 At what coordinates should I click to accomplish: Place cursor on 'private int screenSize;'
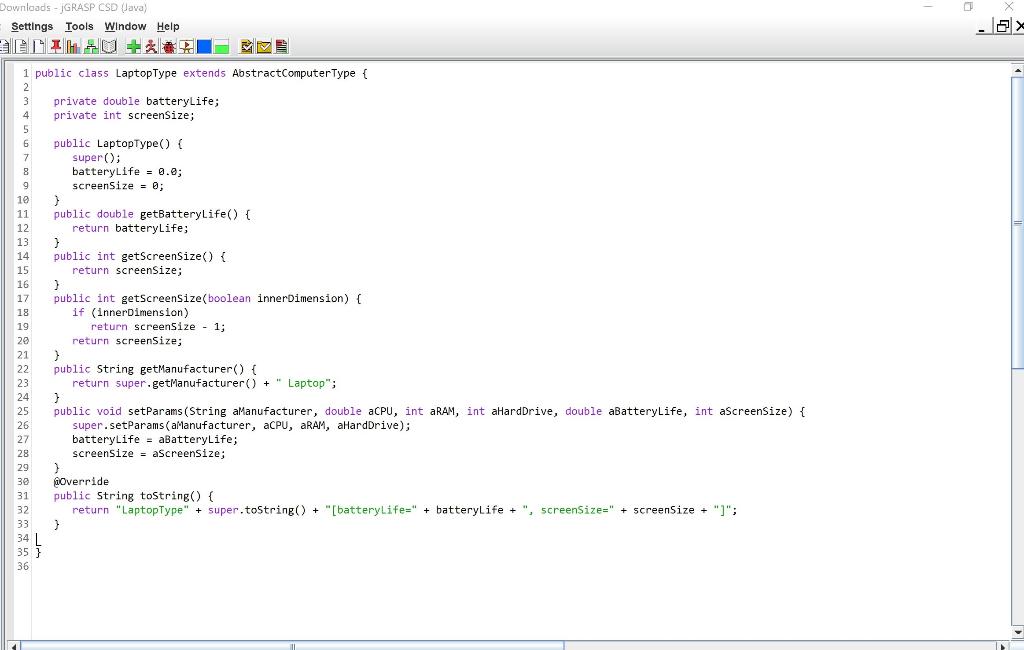(x=124, y=116)
